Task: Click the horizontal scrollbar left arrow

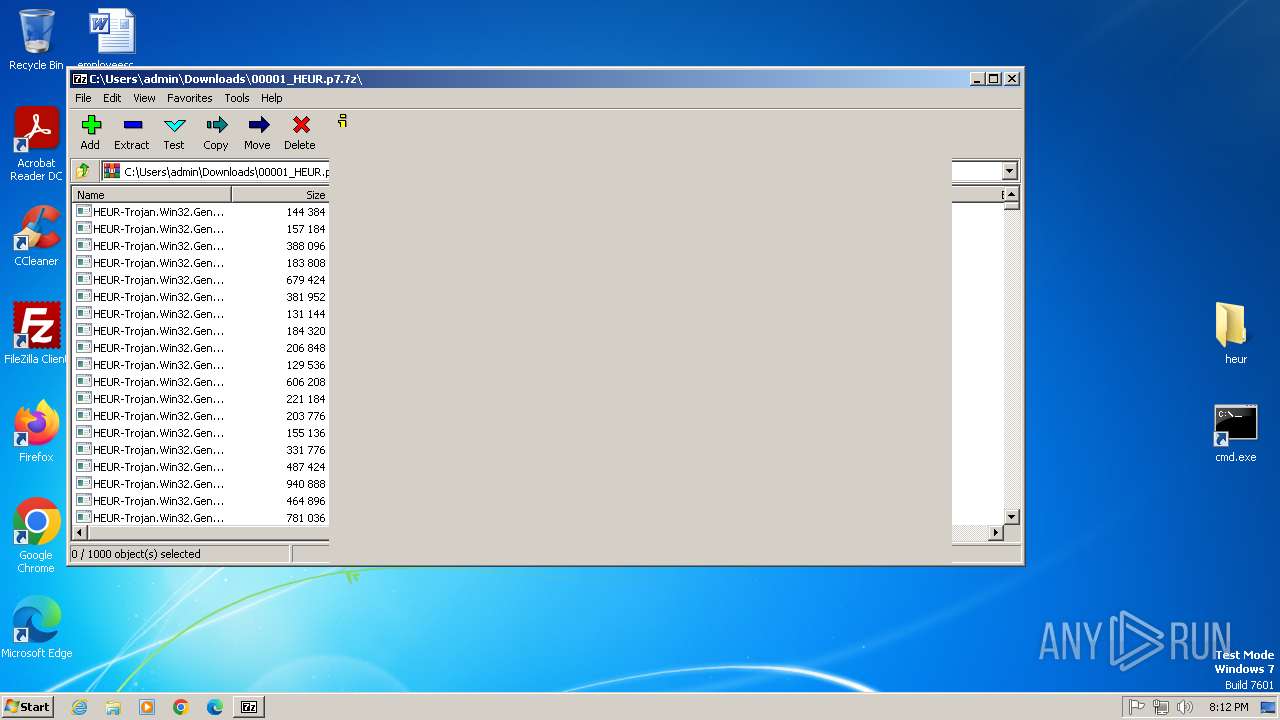Action: 81,533
